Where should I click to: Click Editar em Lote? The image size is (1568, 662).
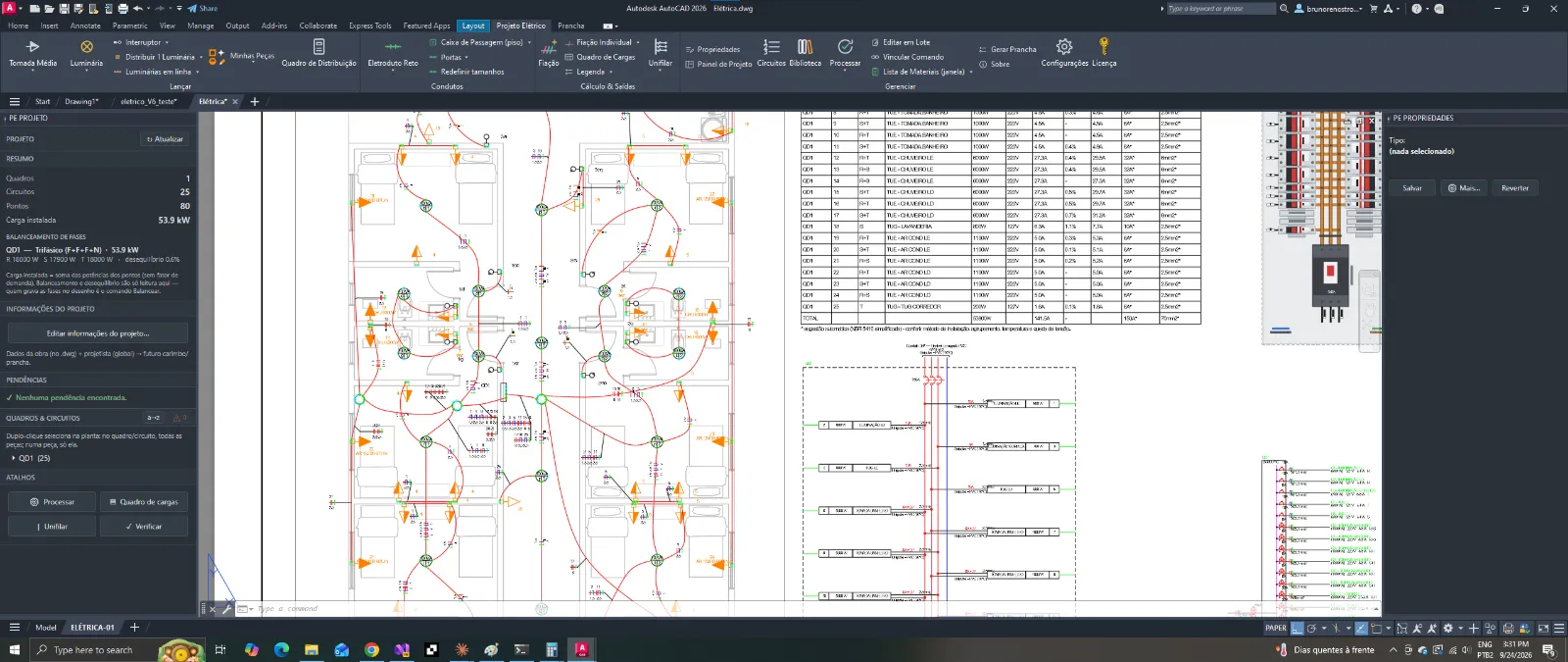901,42
